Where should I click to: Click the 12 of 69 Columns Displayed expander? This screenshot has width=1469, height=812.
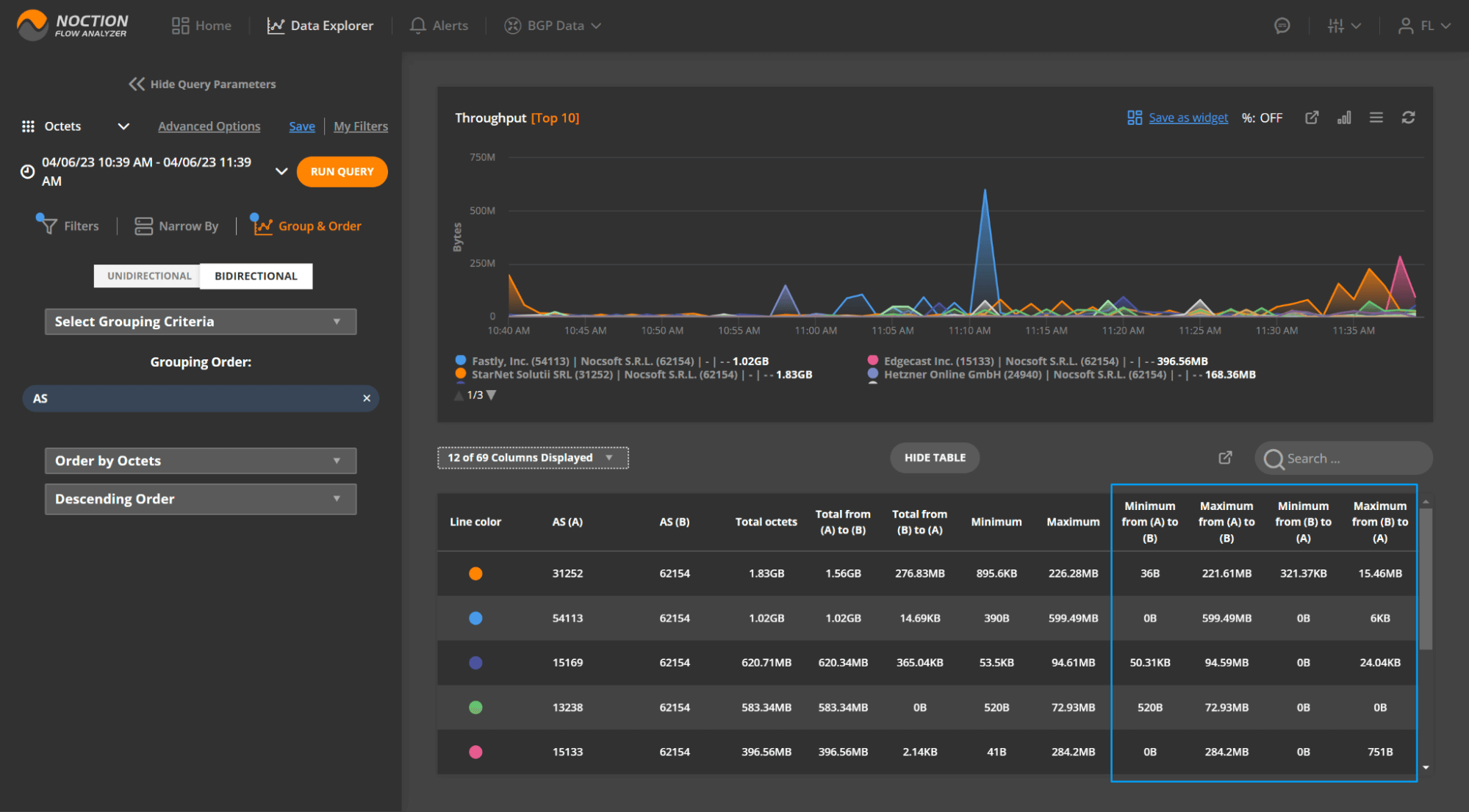532,458
